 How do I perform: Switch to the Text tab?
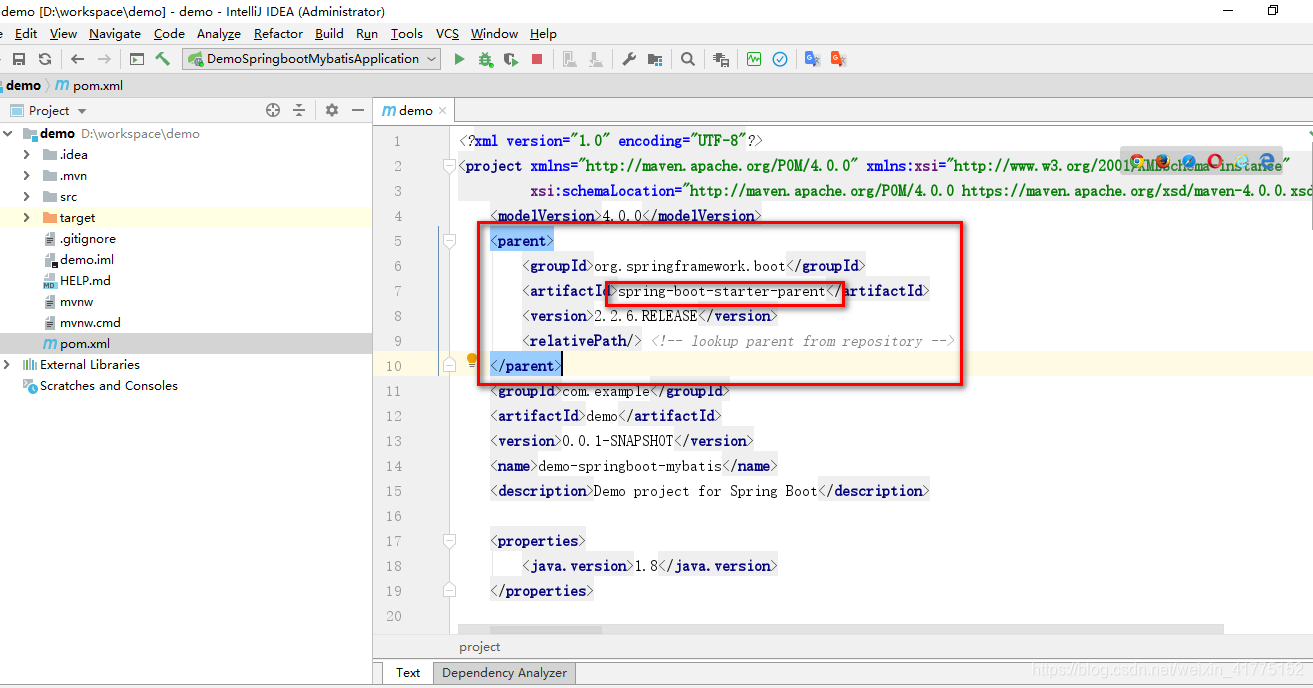pyautogui.click(x=408, y=673)
